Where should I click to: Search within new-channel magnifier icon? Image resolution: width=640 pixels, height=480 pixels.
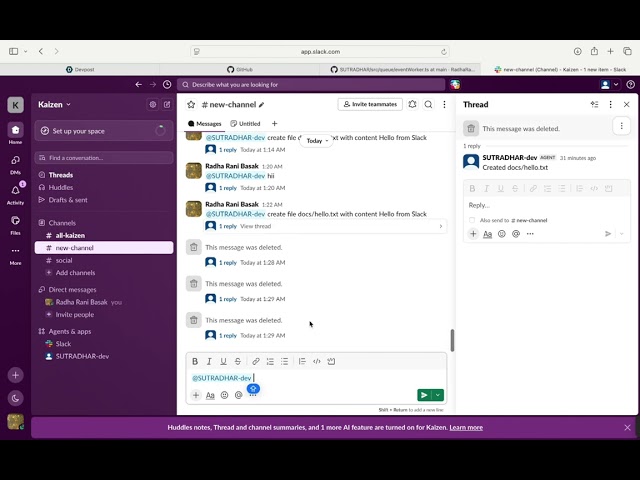(428, 104)
